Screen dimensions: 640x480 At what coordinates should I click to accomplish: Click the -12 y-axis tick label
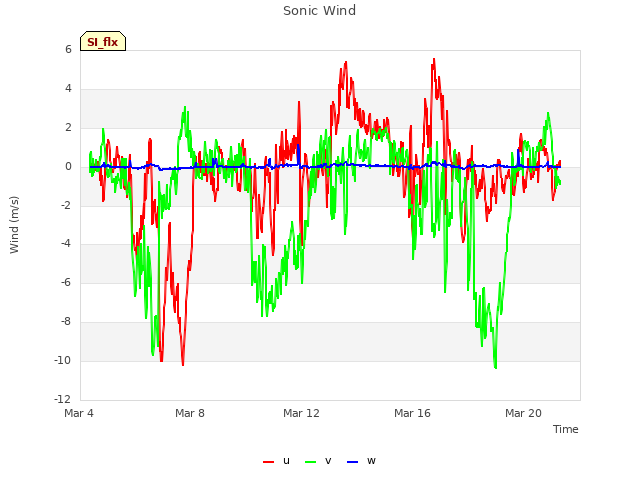coord(62,399)
